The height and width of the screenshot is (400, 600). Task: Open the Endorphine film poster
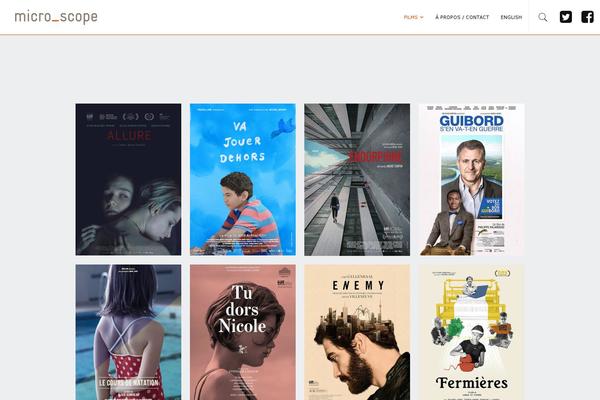click(357, 180)
